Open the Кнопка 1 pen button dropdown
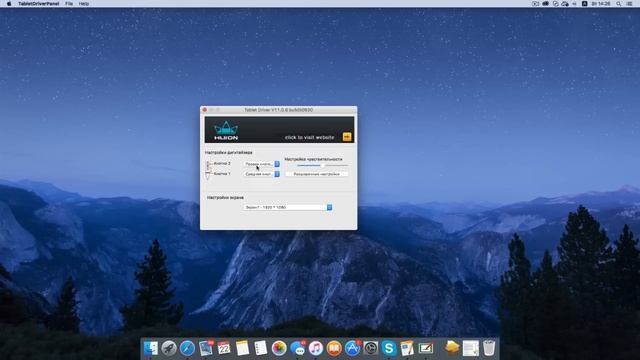The width and height of the screenshot is (640, 360). 262,174
